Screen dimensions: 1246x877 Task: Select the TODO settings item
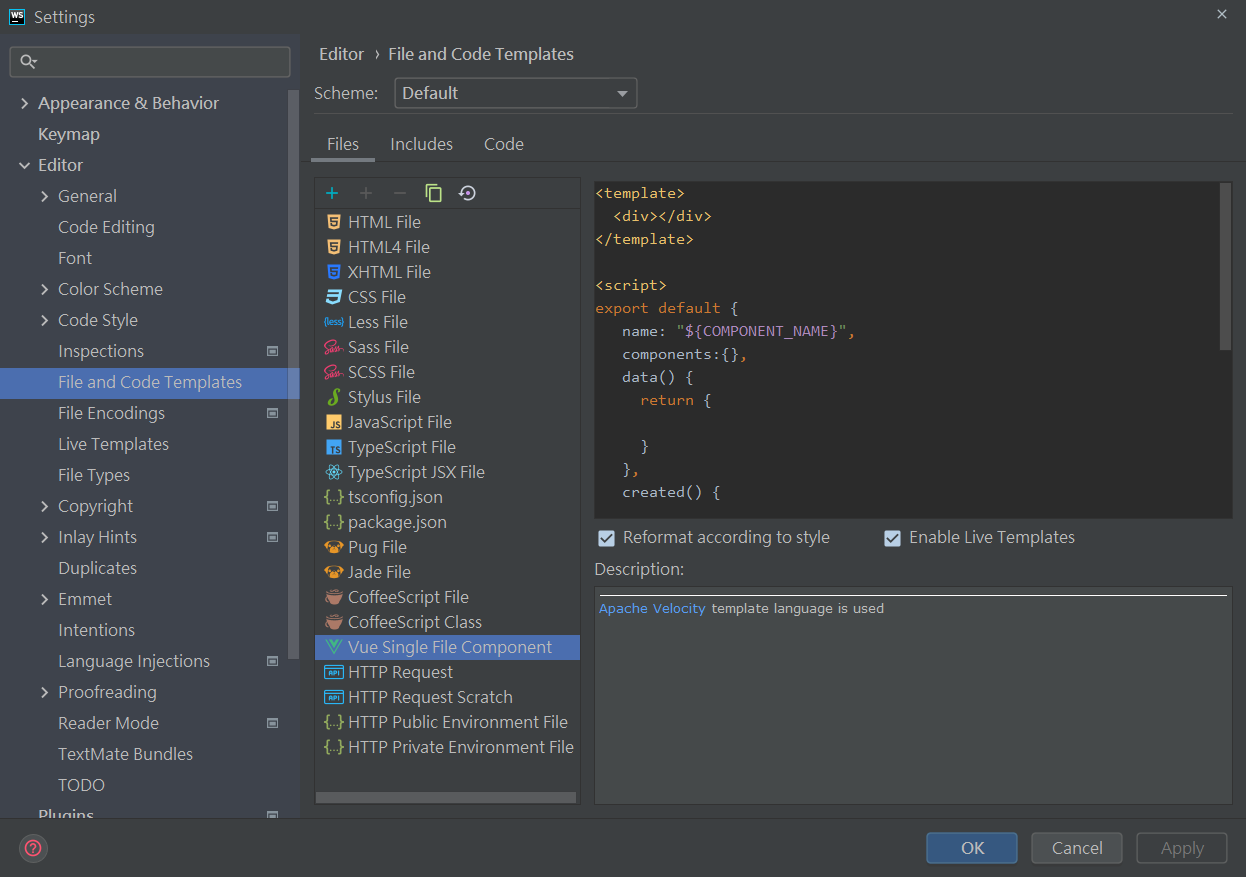[81, 785]
